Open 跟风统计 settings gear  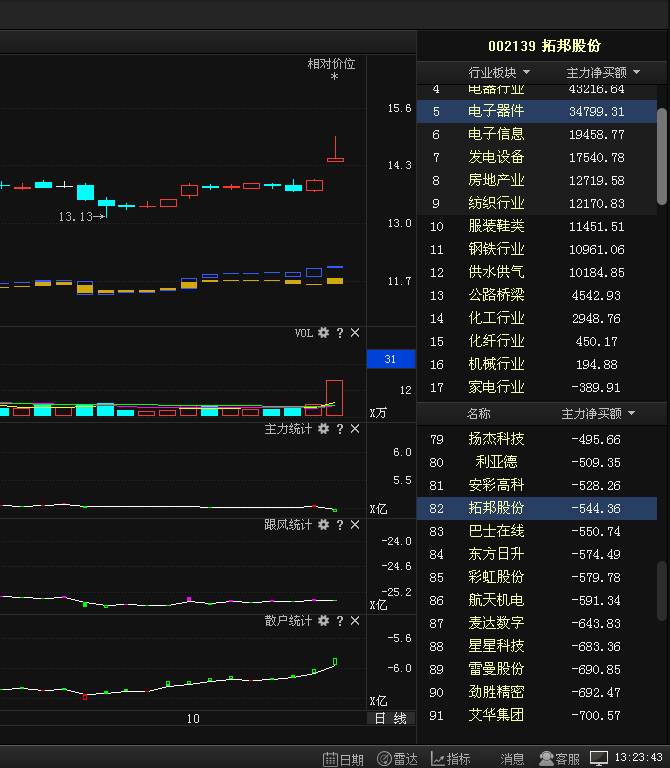323,525
